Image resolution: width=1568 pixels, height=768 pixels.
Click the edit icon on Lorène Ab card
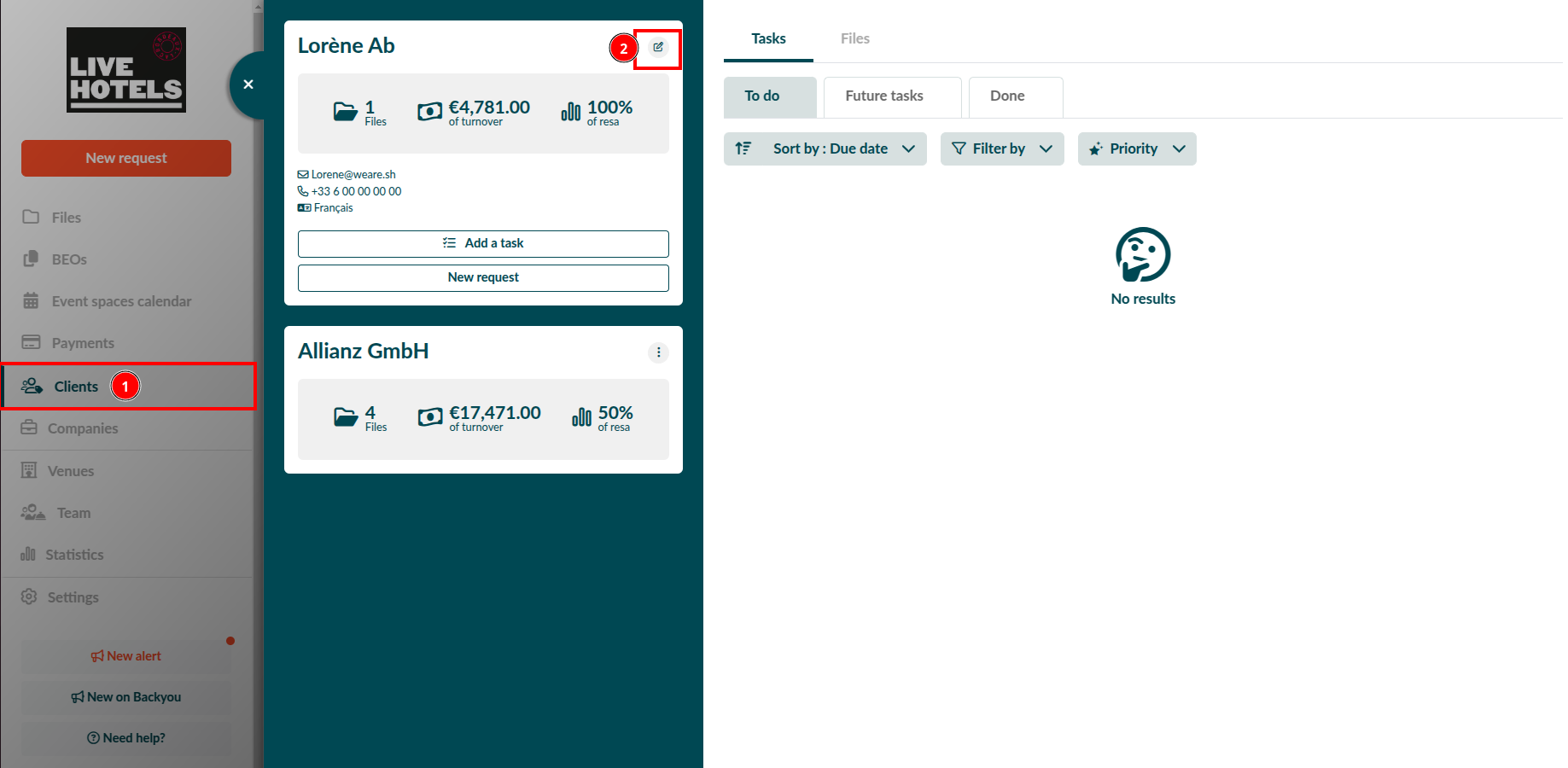pyautogui.click(x=658, y=48)
